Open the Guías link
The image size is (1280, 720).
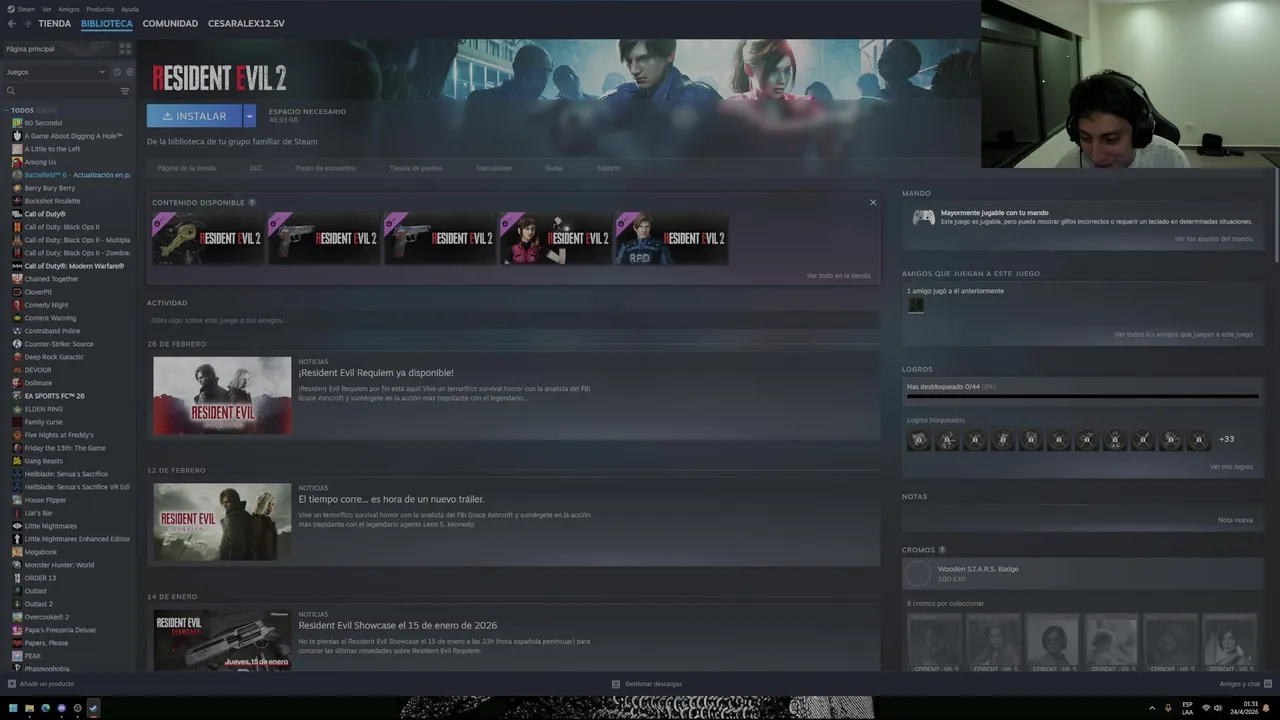coord(554,168)
